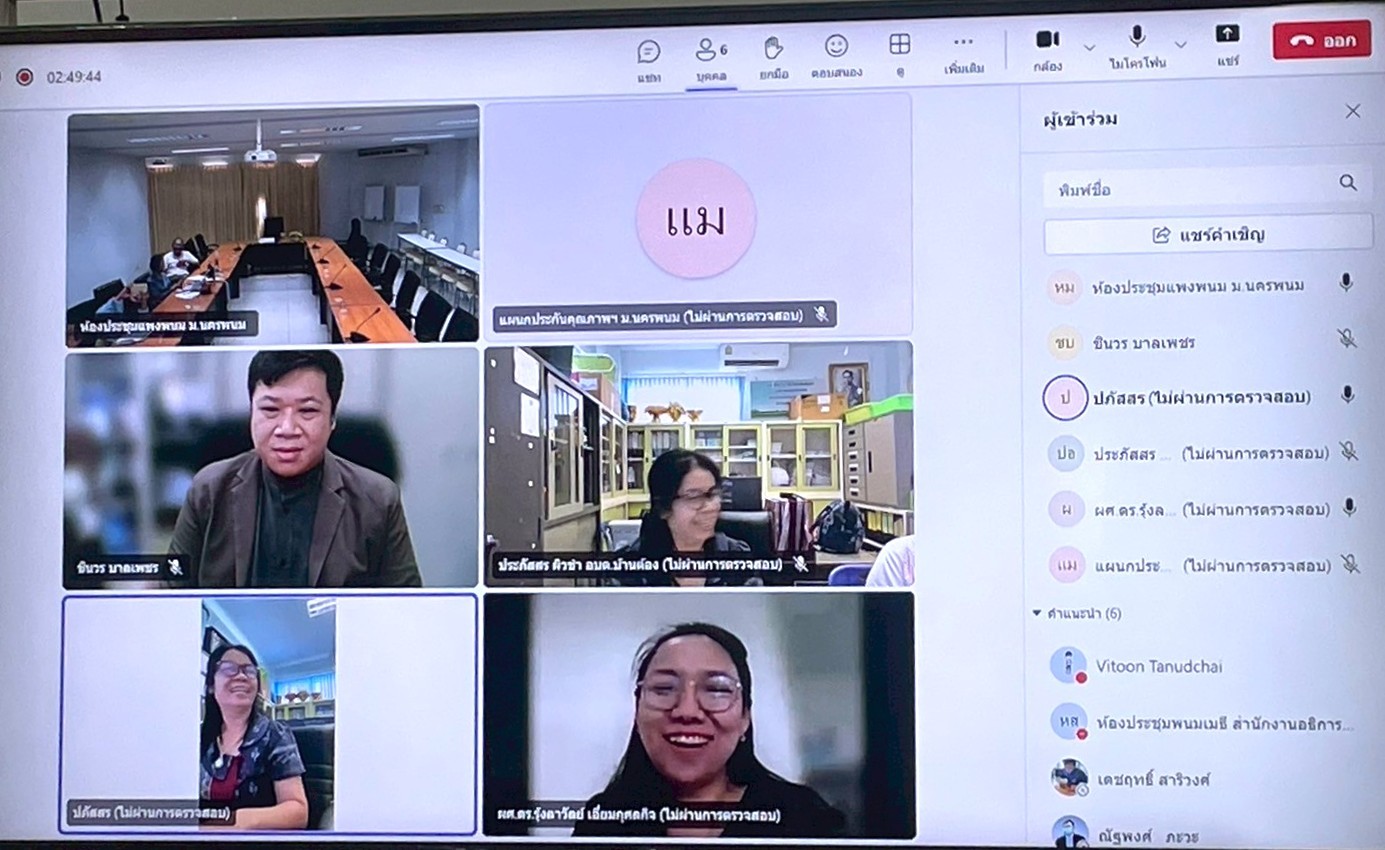Toggle the microphone (ไมโครโฟน) mute
The width and height of the screenshot is (1385, 850).
(x=1137, y=38)
